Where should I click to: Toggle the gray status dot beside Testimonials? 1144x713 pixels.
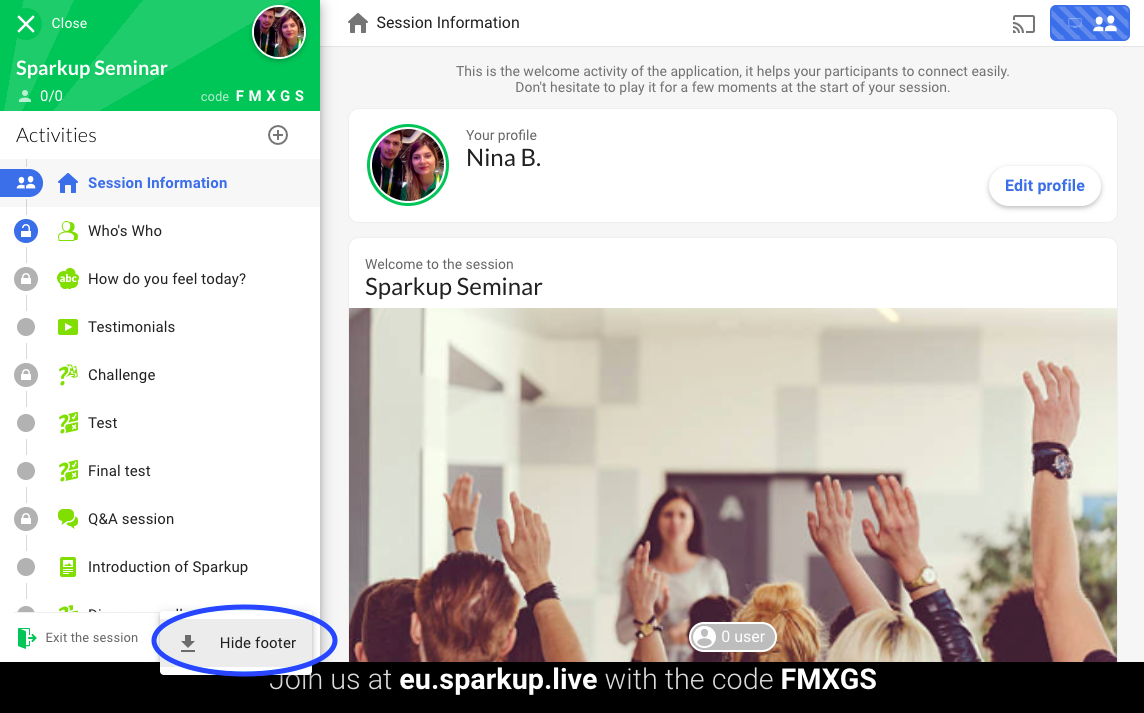(x=26, y=327)
